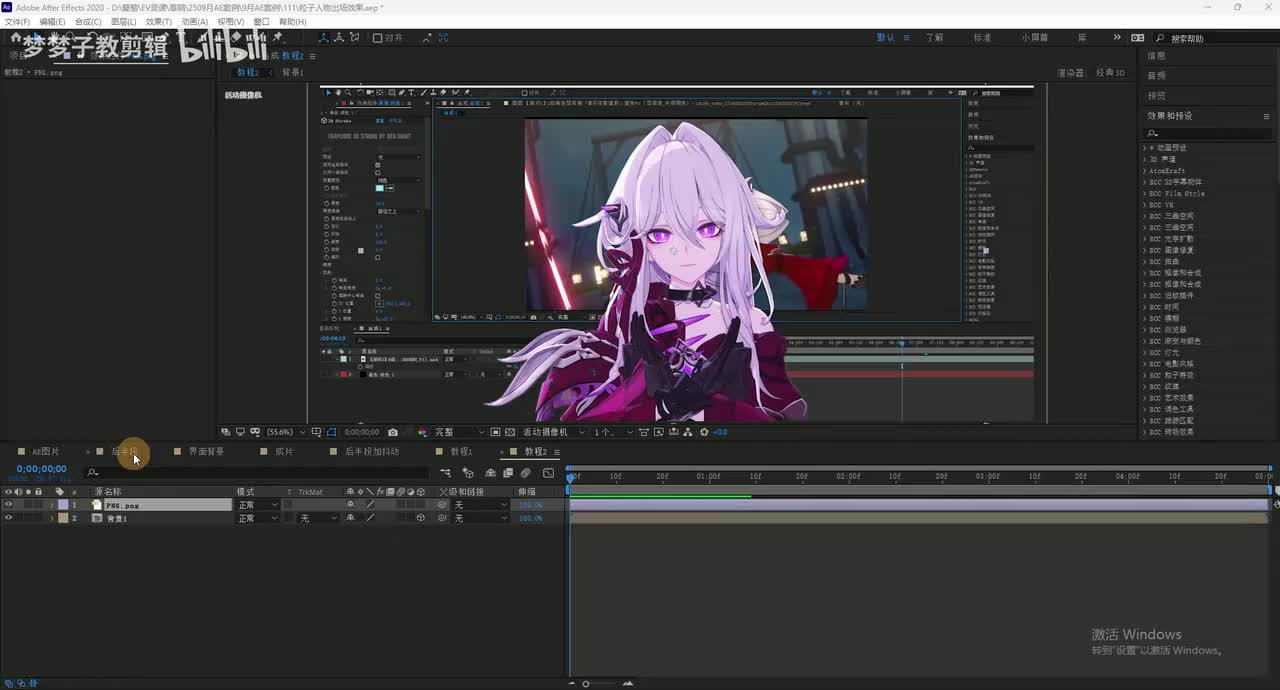Expand the 背景1 layer properties

coord(52,518)
